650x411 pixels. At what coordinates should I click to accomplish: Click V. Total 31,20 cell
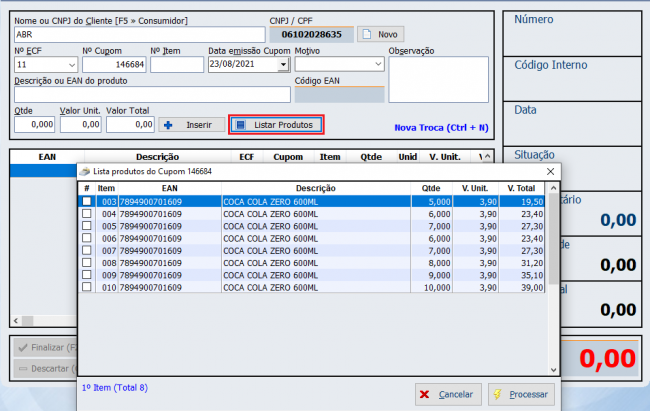(521, 263)
